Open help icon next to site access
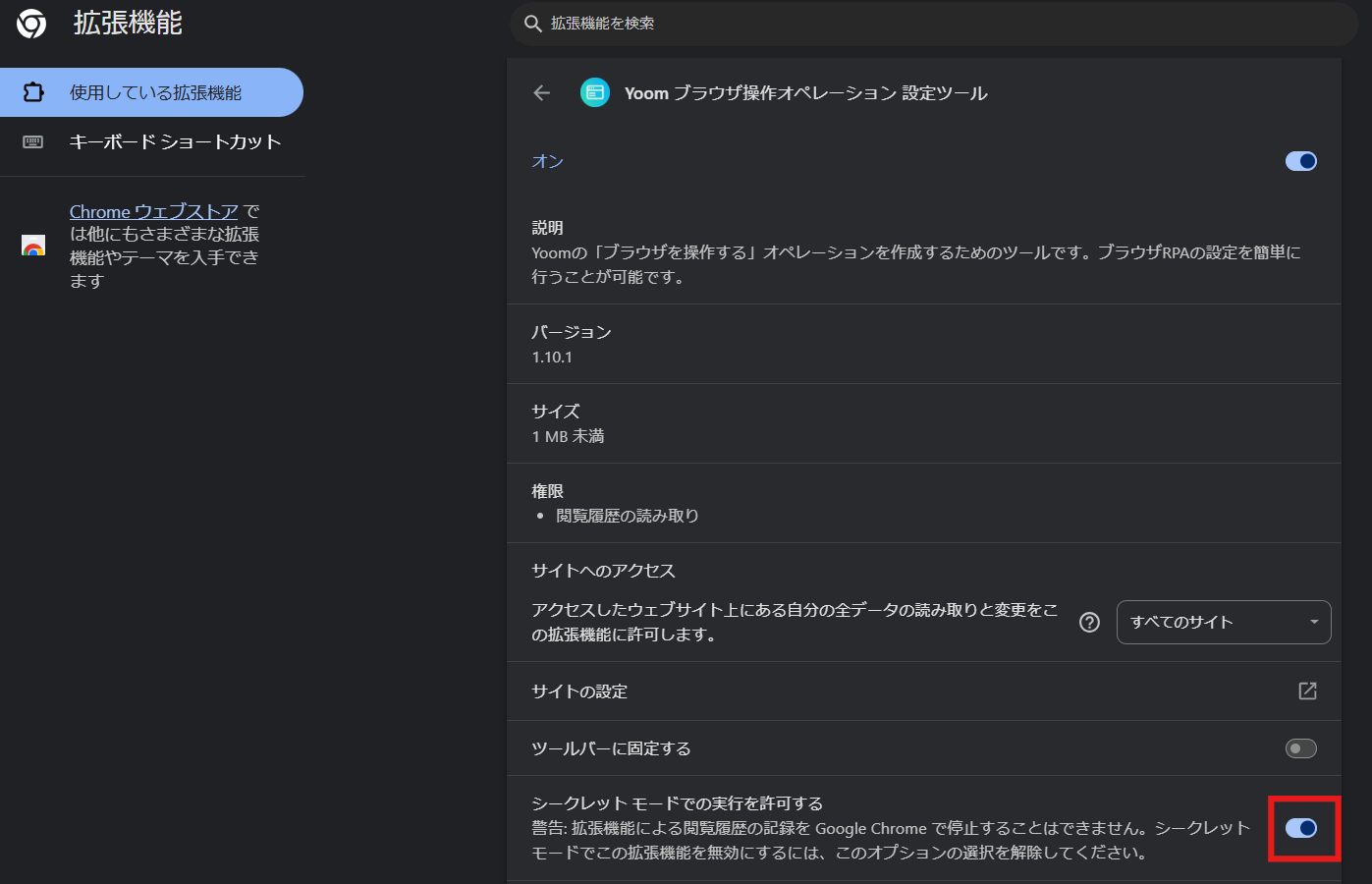This screenshot has width=1372, height=884. tap(1089, 622)
